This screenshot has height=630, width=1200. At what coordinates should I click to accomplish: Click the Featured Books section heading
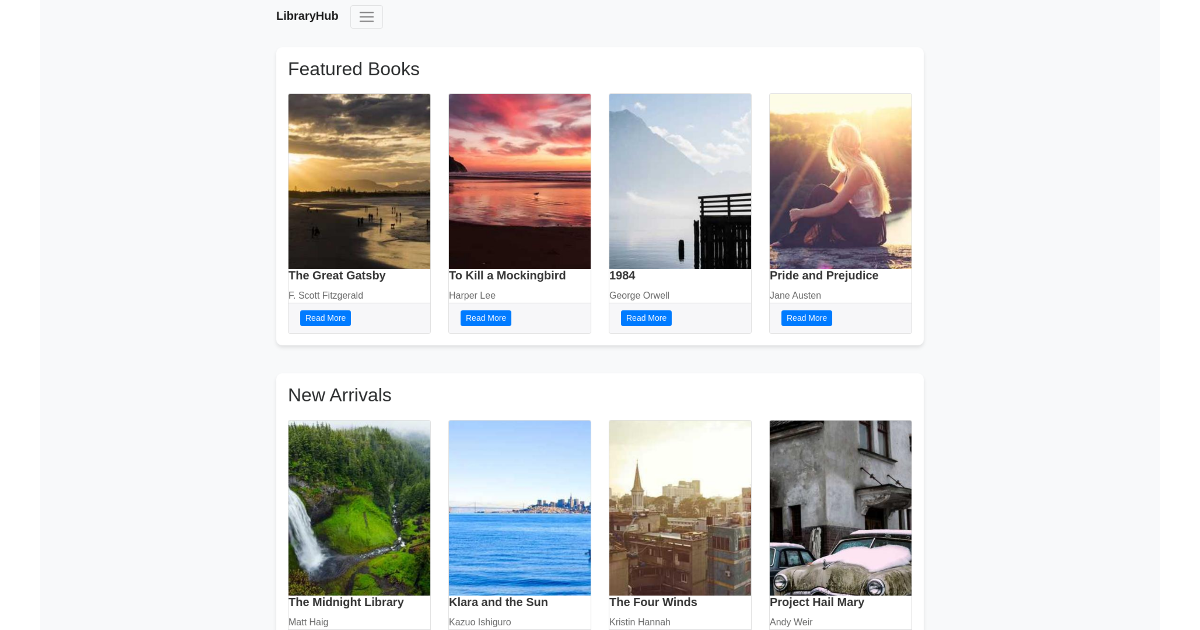(x=354, y=69)
